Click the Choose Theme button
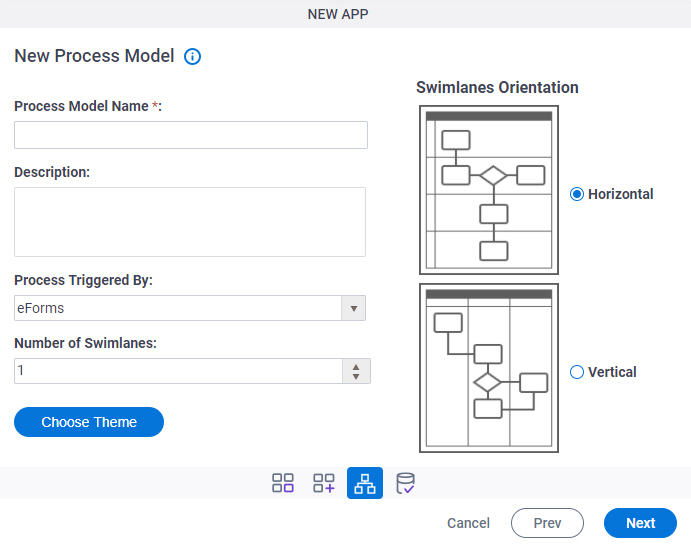The image size is (691, 544). 89,422
